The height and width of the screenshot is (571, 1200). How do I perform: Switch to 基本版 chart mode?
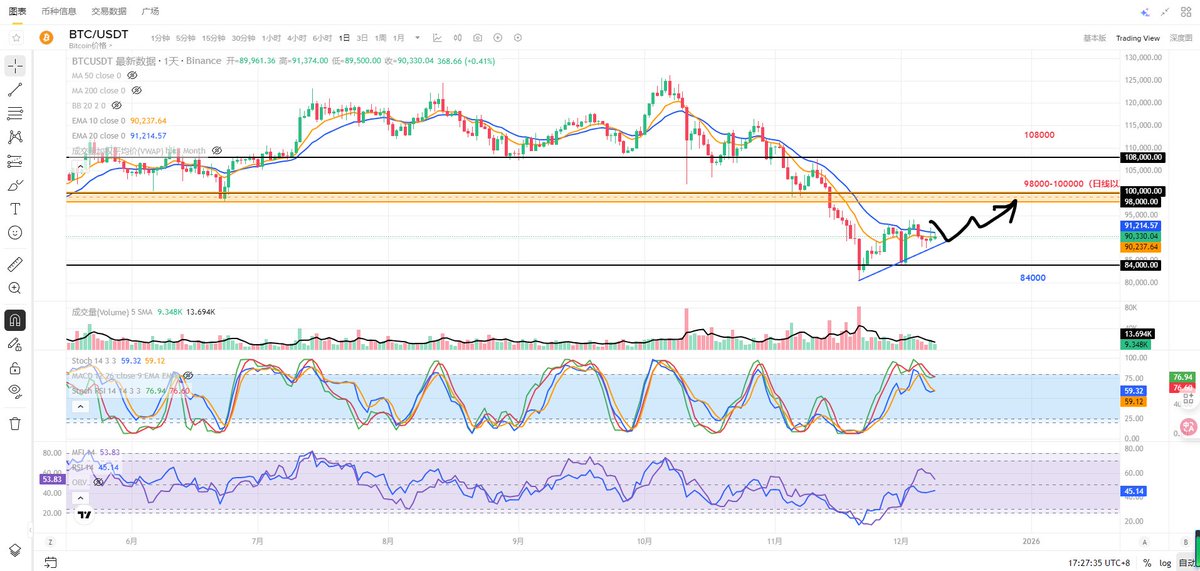point(1094,38)
